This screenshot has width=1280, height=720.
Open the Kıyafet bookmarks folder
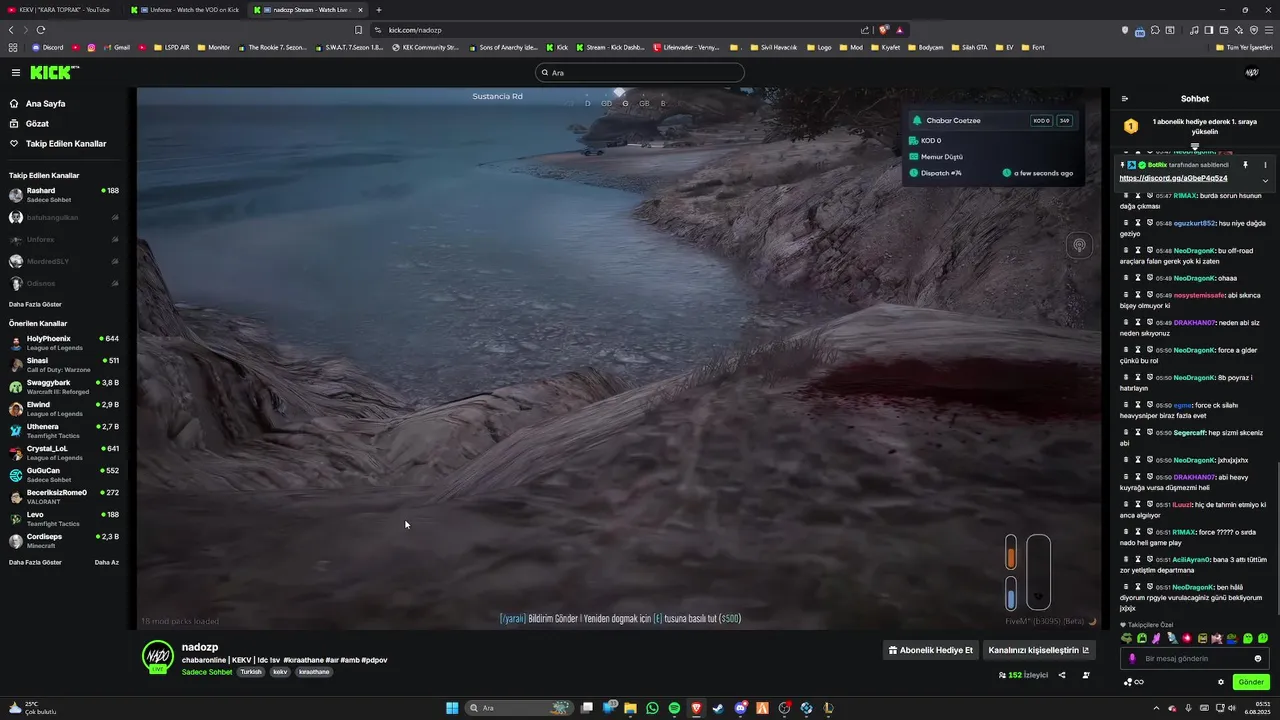pyautogui.click(x=885, y=47)
